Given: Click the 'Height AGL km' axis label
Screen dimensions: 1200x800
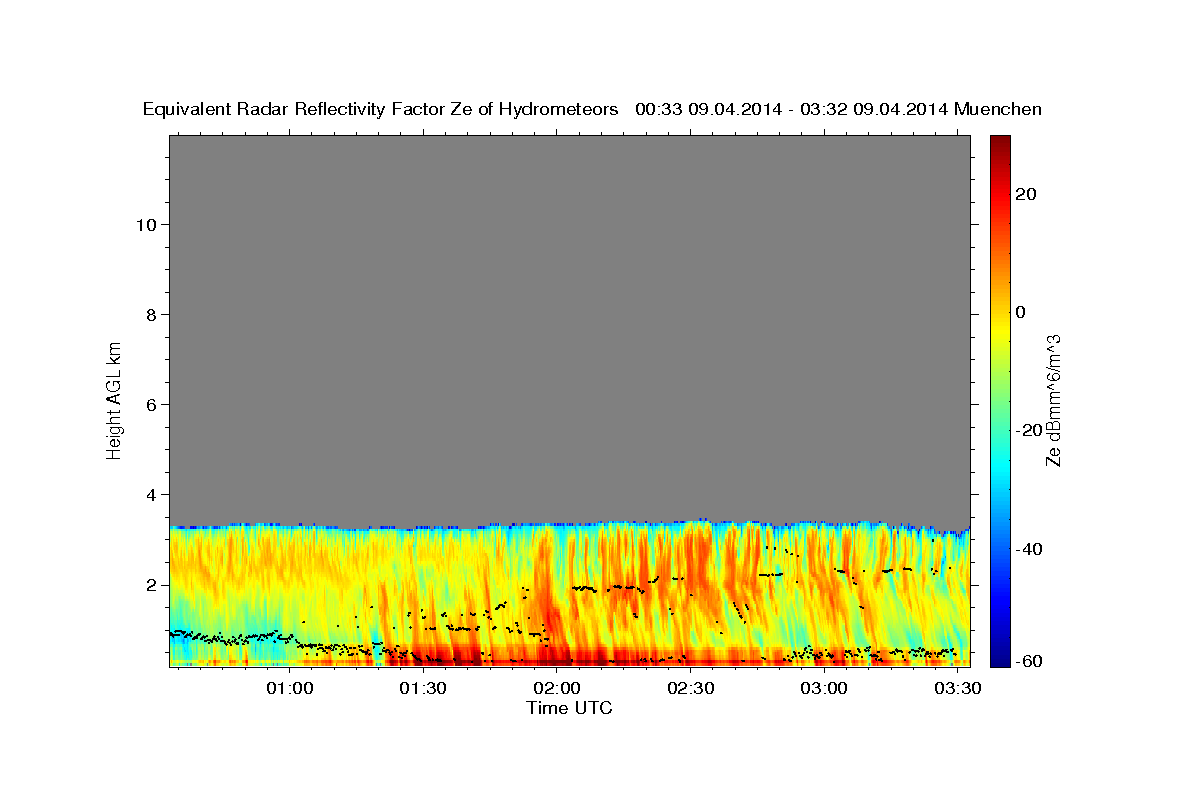Looking at the screenshot, I should 115,399.
